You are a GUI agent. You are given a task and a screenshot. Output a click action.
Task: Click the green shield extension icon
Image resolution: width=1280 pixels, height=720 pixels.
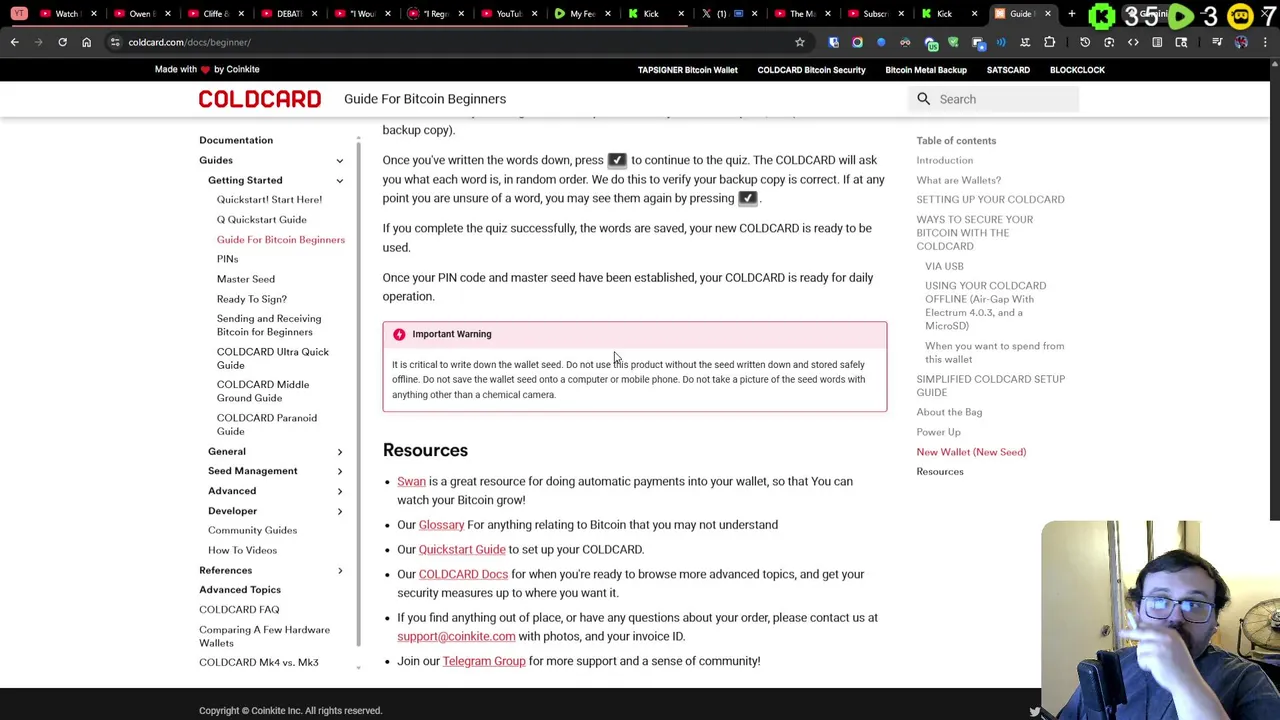tap(953, 42)
